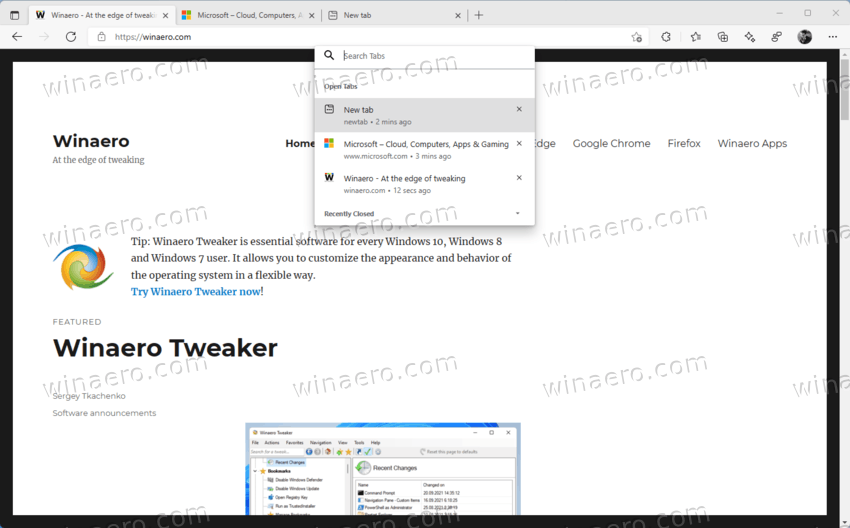Image resolution: width=850 pixels, height=528 pixels.
Task: Close the Winaero browser tab
Action: click(165, 16)
